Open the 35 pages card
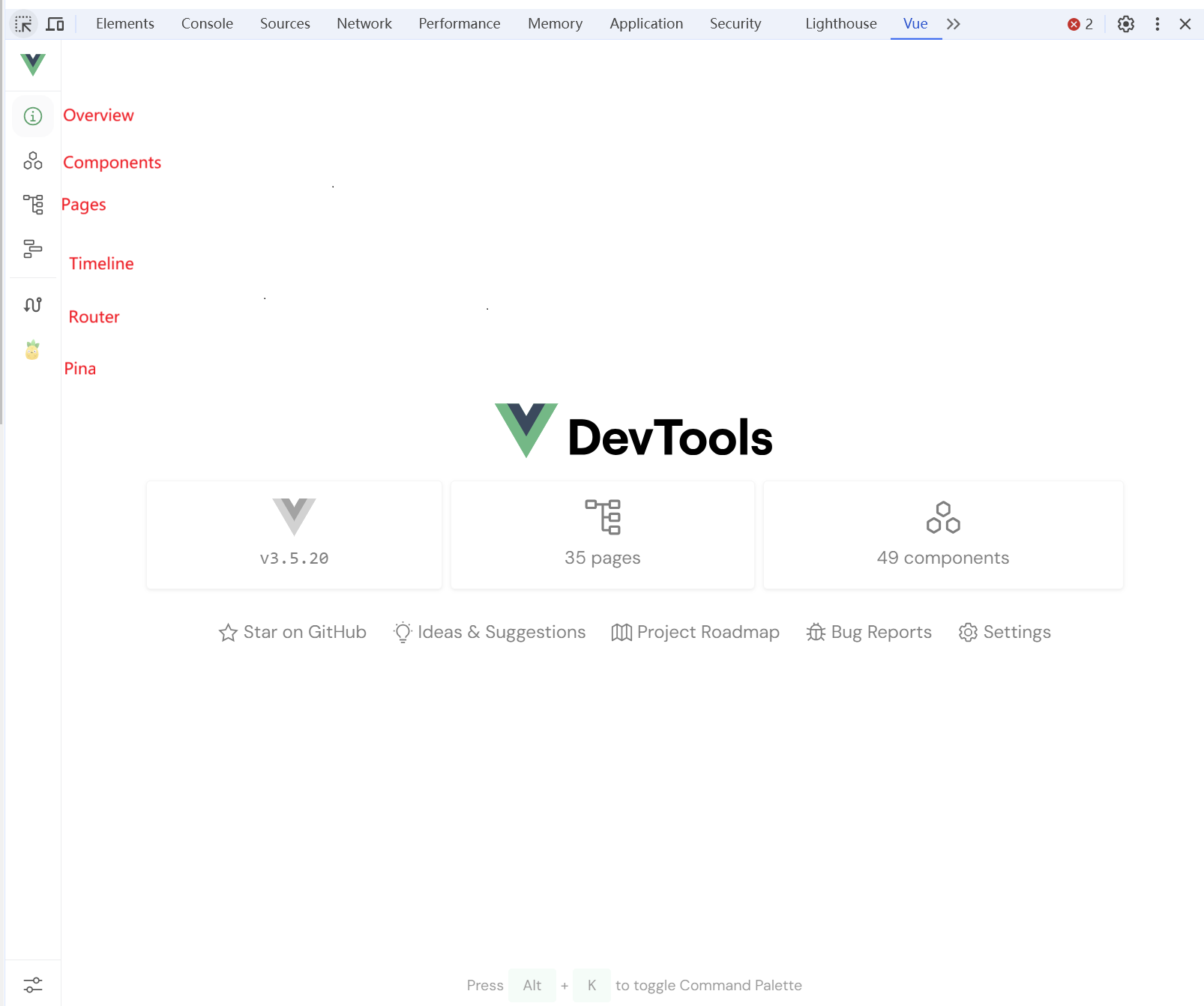This screenshot has height=1006, width=1204. point(603,535)
